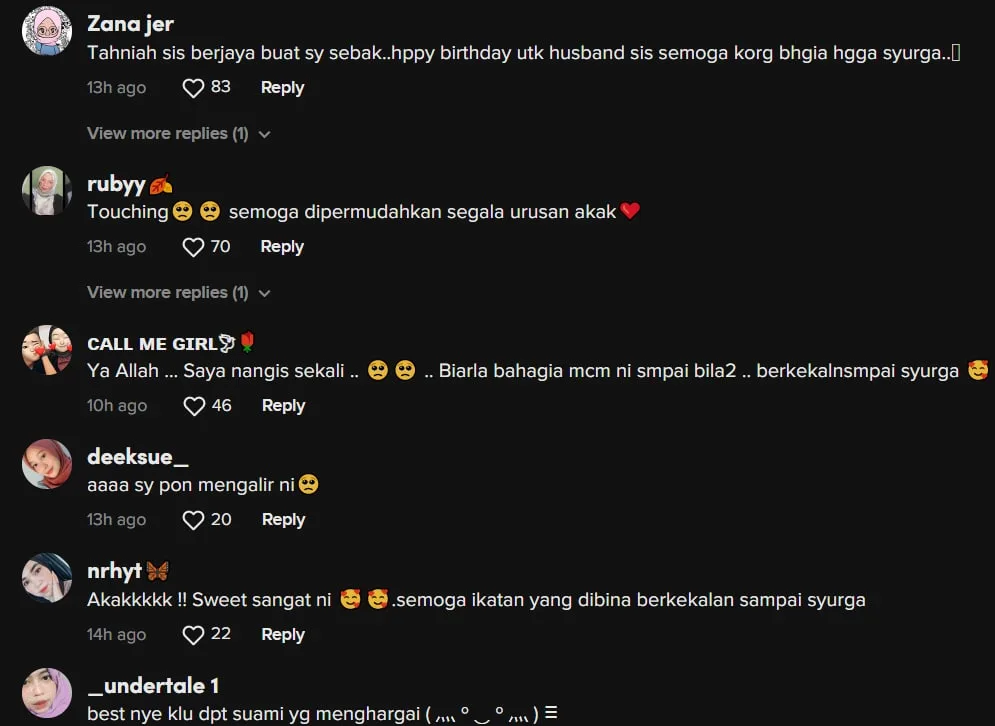
Task: Reply to CALL ME GIRL comment
Action: [284, 406]
